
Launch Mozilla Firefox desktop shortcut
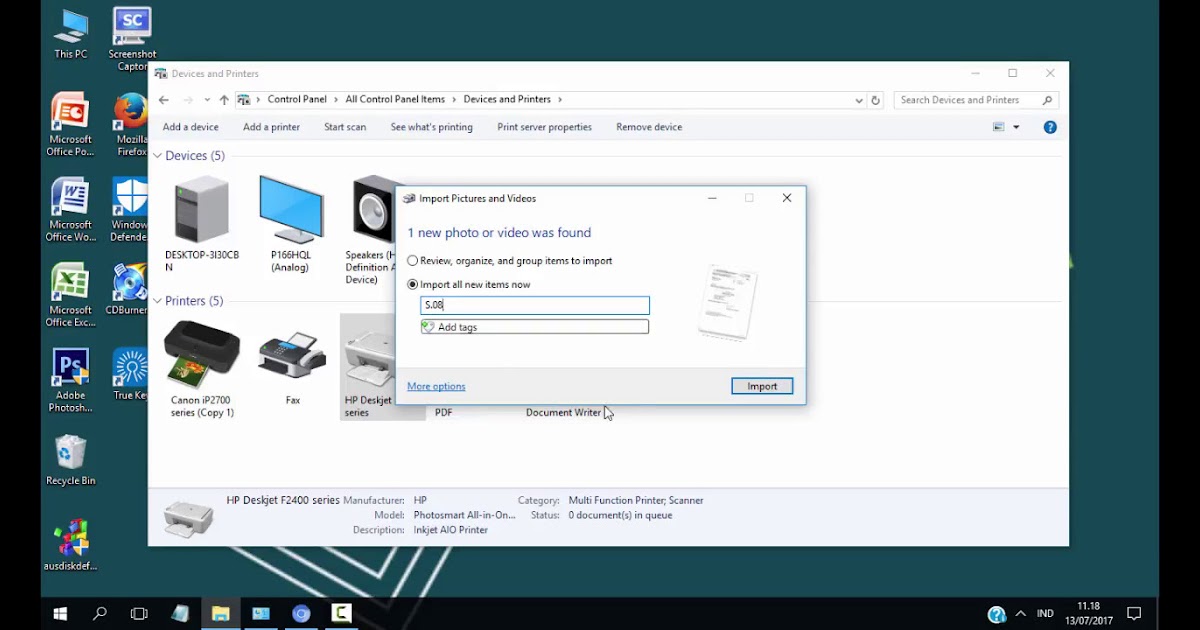click(131, 126)
